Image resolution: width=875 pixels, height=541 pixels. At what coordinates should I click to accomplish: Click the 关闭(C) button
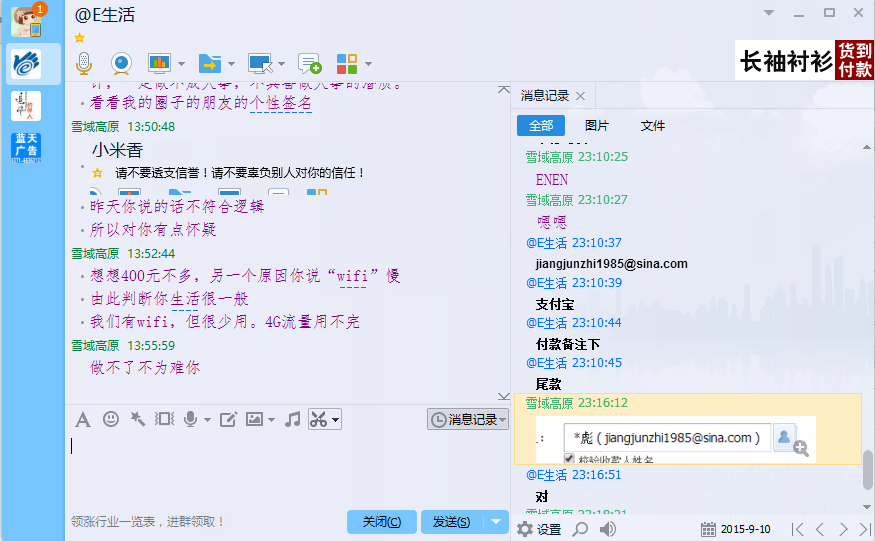tap(382, 522)
